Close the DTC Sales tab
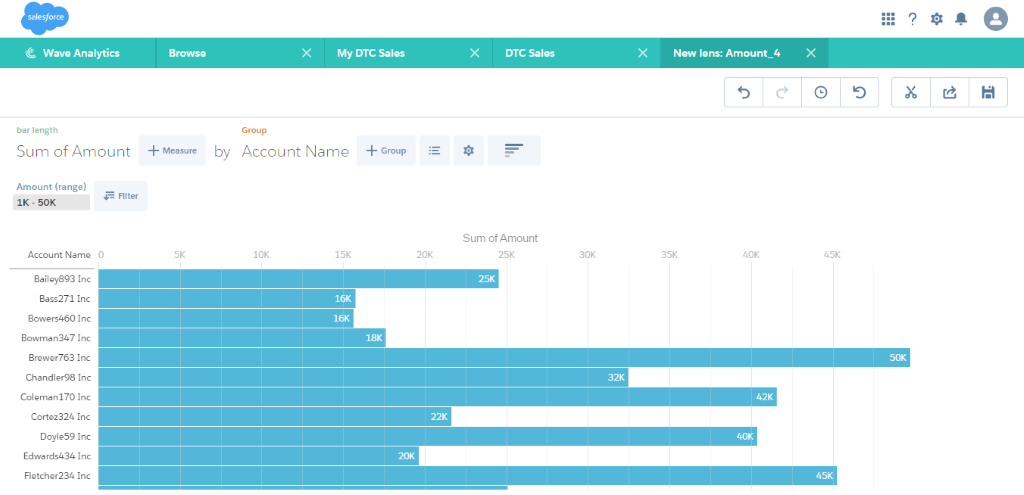This screenshot has width=1024, height=495. pos(643,53)
